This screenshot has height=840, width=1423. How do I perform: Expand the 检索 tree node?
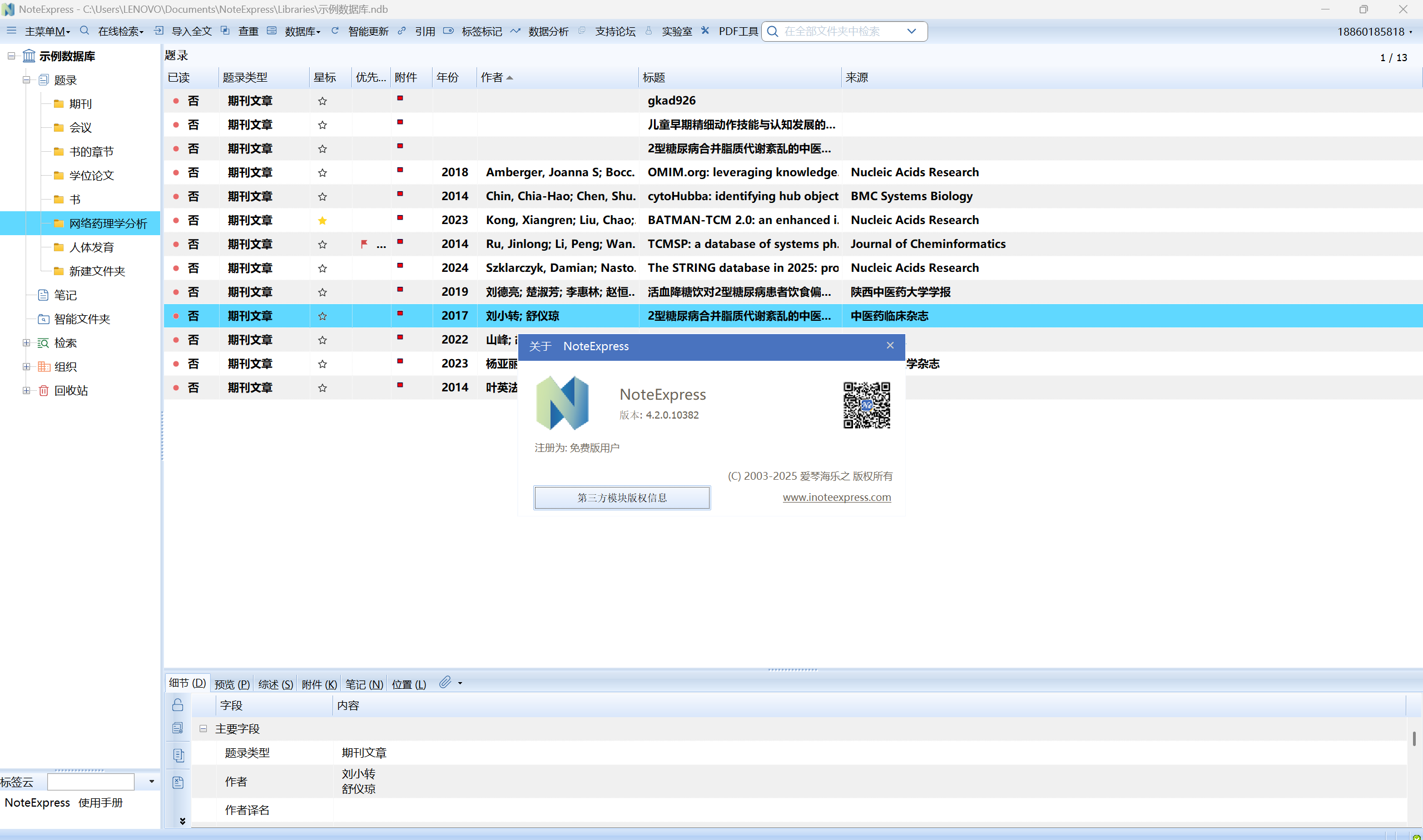(26, 342)
